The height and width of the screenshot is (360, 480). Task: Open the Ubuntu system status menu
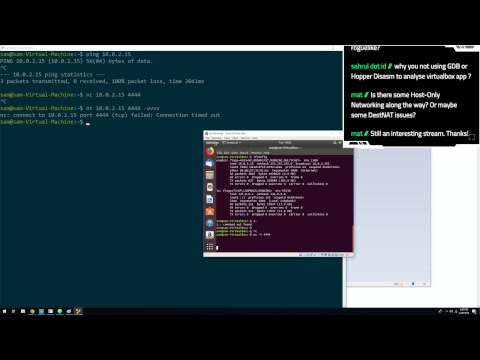pos(337,143)
